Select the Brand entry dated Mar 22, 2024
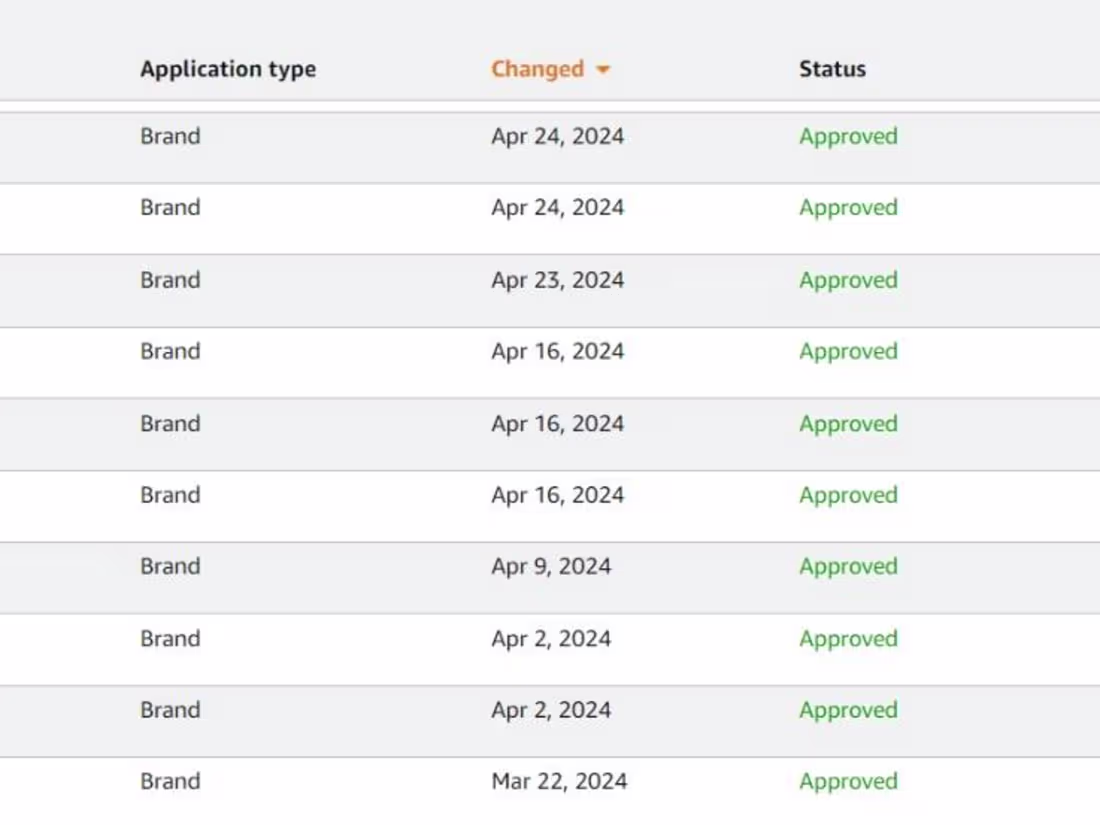 (170, 781)
